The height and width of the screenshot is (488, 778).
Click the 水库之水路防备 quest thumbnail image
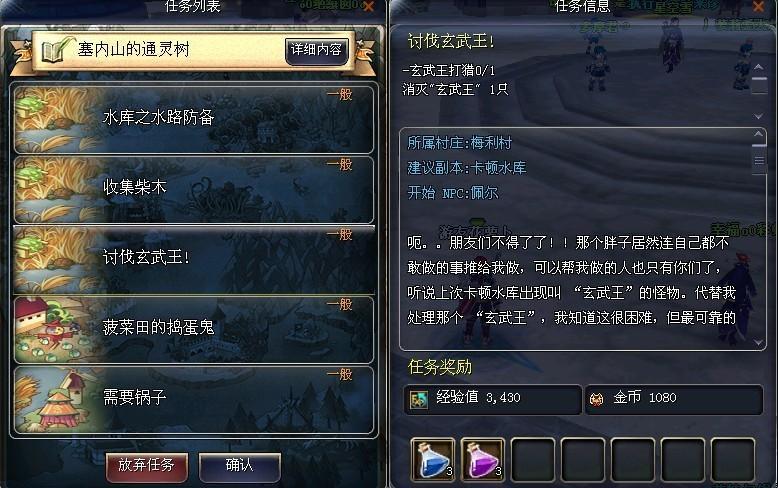(x=57, y=119)
